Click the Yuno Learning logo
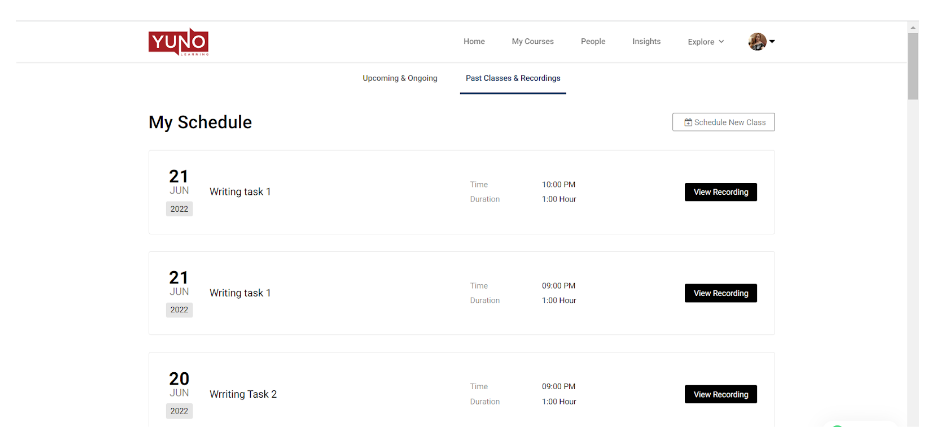Viewport: 933px width, 432px height. coord(178,42)
